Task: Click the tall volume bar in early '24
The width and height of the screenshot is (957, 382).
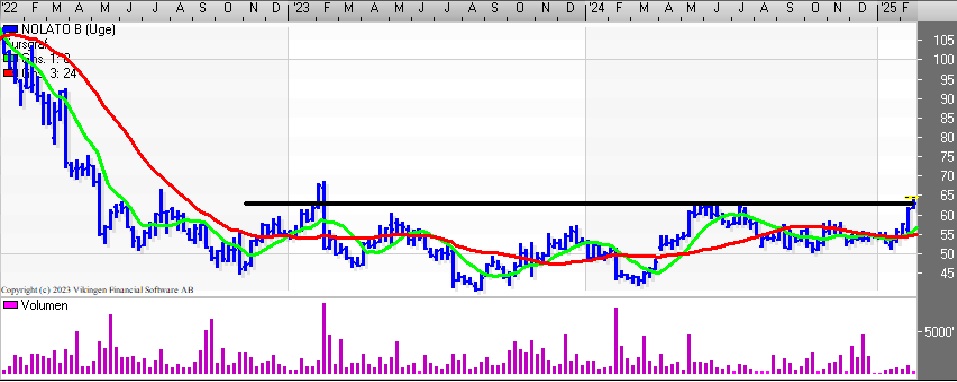Action: tap(616, 341)
